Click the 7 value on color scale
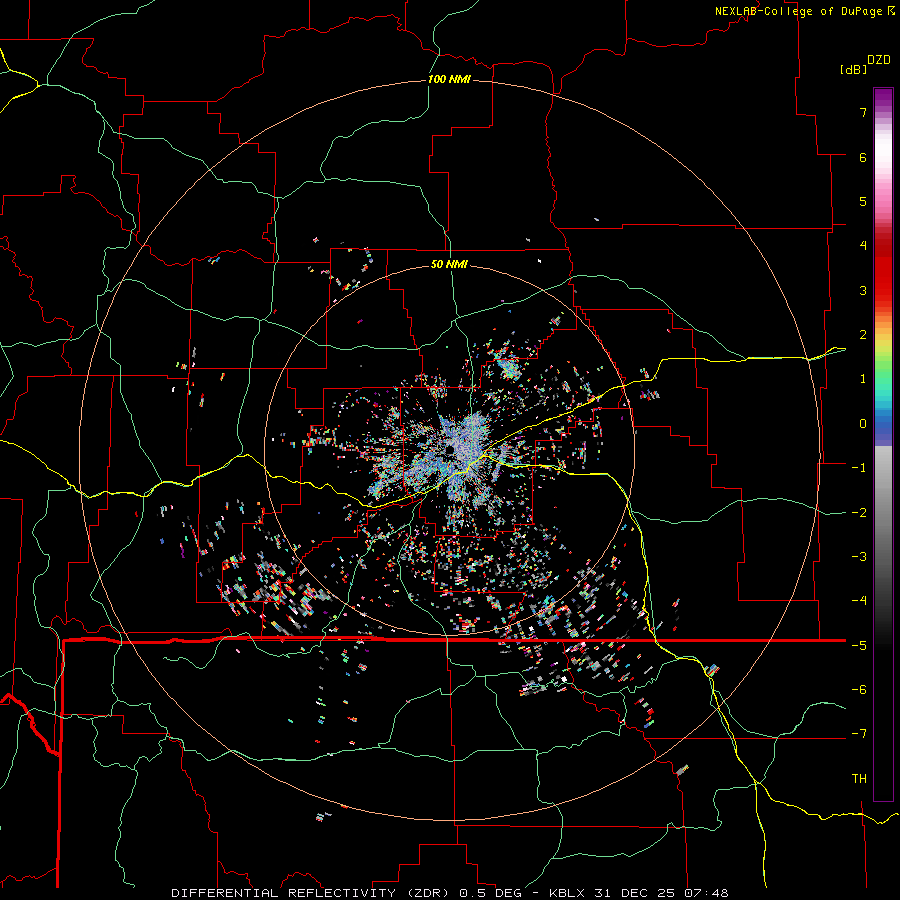 [x=863, y=112]
